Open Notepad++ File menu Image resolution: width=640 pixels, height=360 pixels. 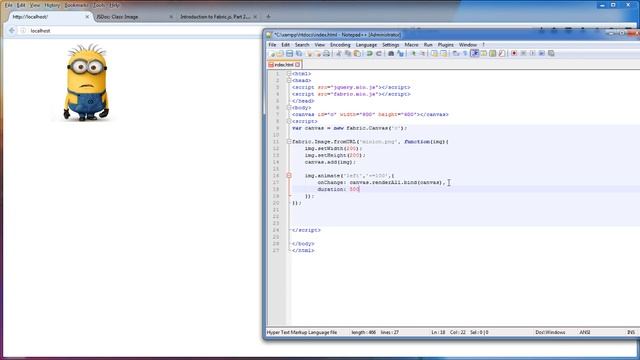pos(272,44)
